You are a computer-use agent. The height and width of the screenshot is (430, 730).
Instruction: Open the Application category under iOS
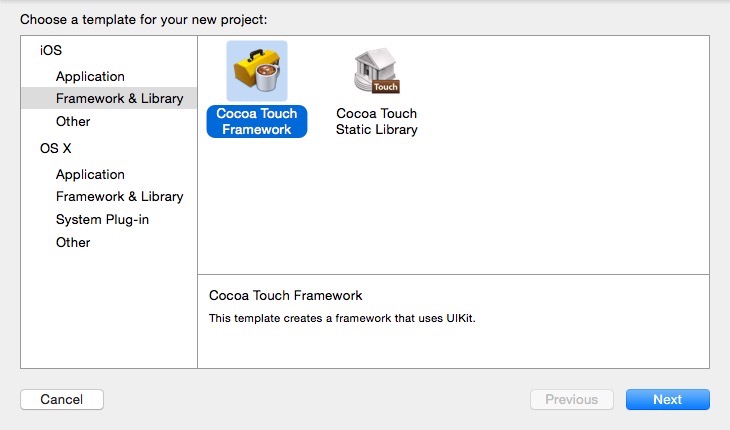pyautogui.click(x=90, y=77)
